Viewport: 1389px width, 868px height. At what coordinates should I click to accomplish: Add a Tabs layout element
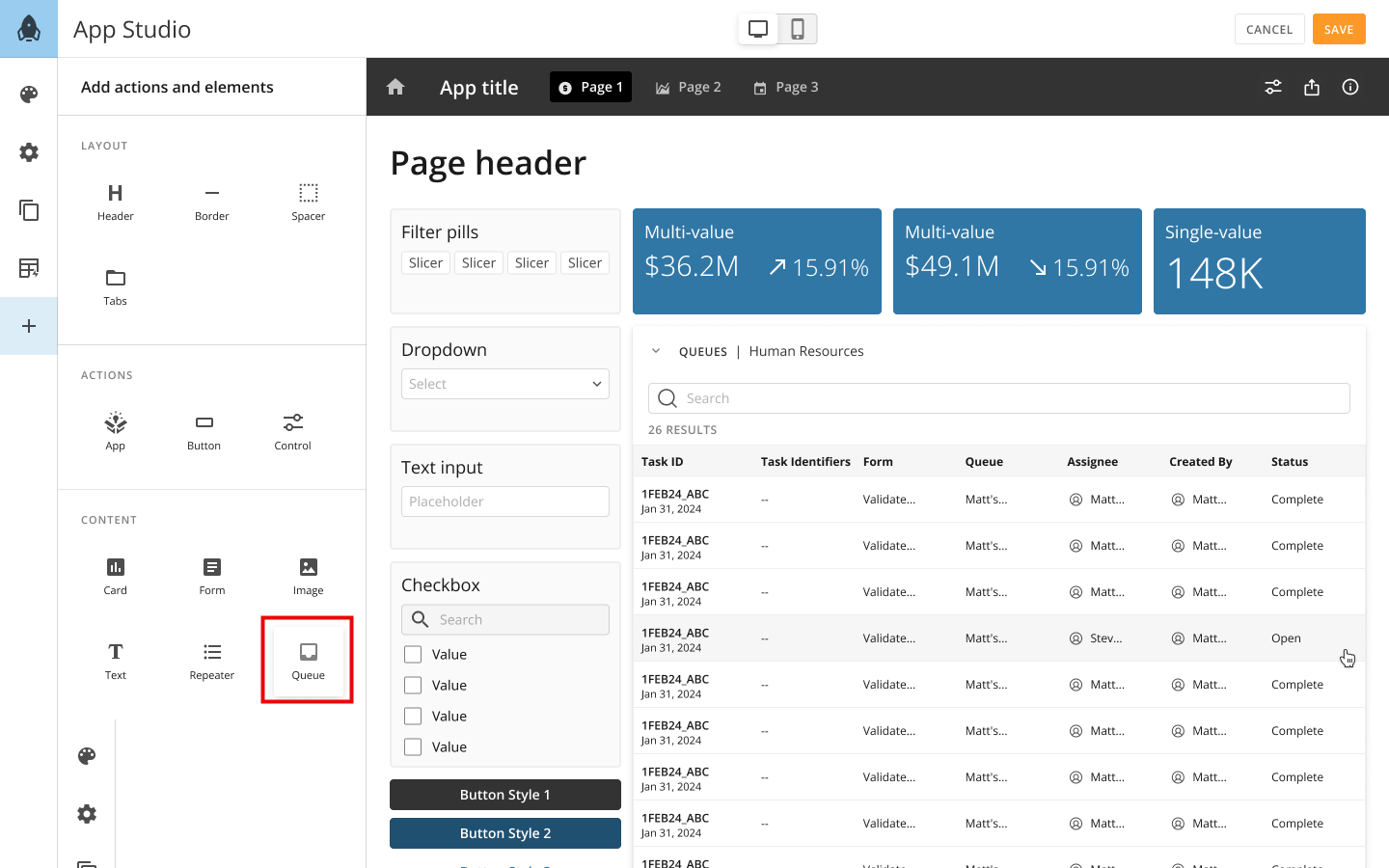pyautogui.click(x=116, y=287)
